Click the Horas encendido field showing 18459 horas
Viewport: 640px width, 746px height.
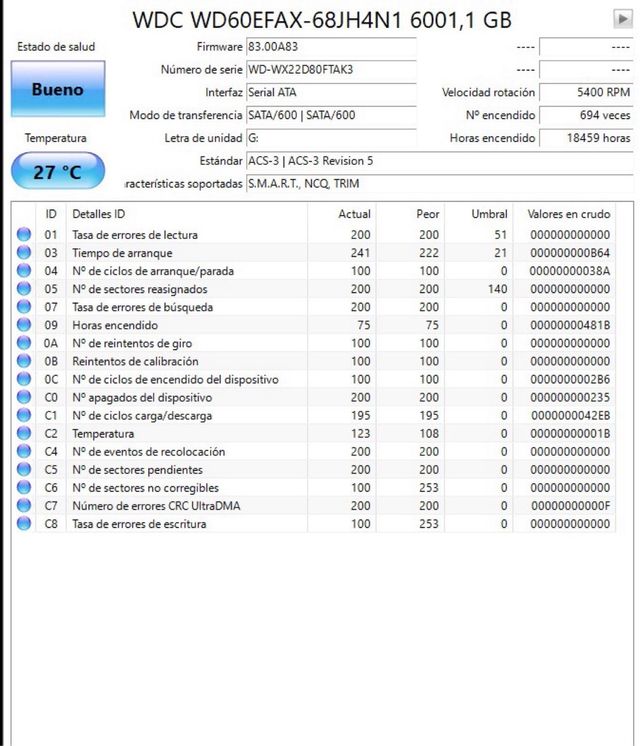587,138
